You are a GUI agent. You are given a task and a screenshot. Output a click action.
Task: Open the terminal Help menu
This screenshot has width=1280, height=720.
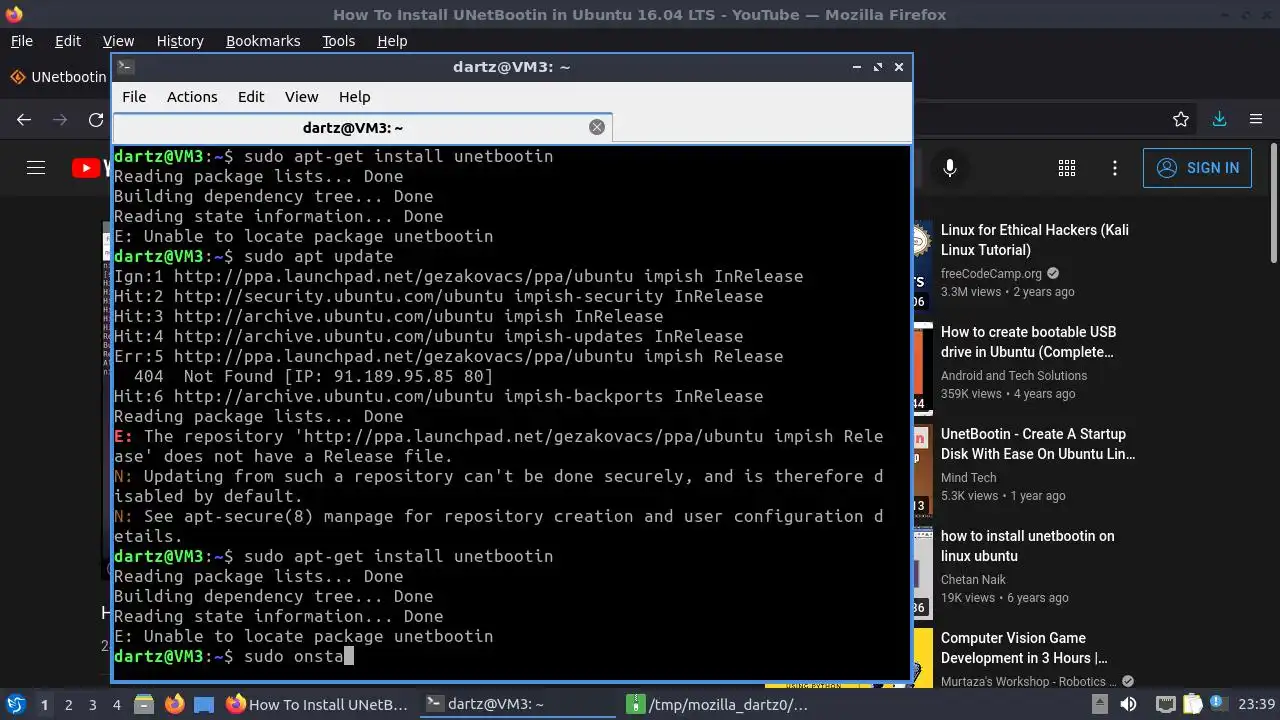[x=354, y=97]
